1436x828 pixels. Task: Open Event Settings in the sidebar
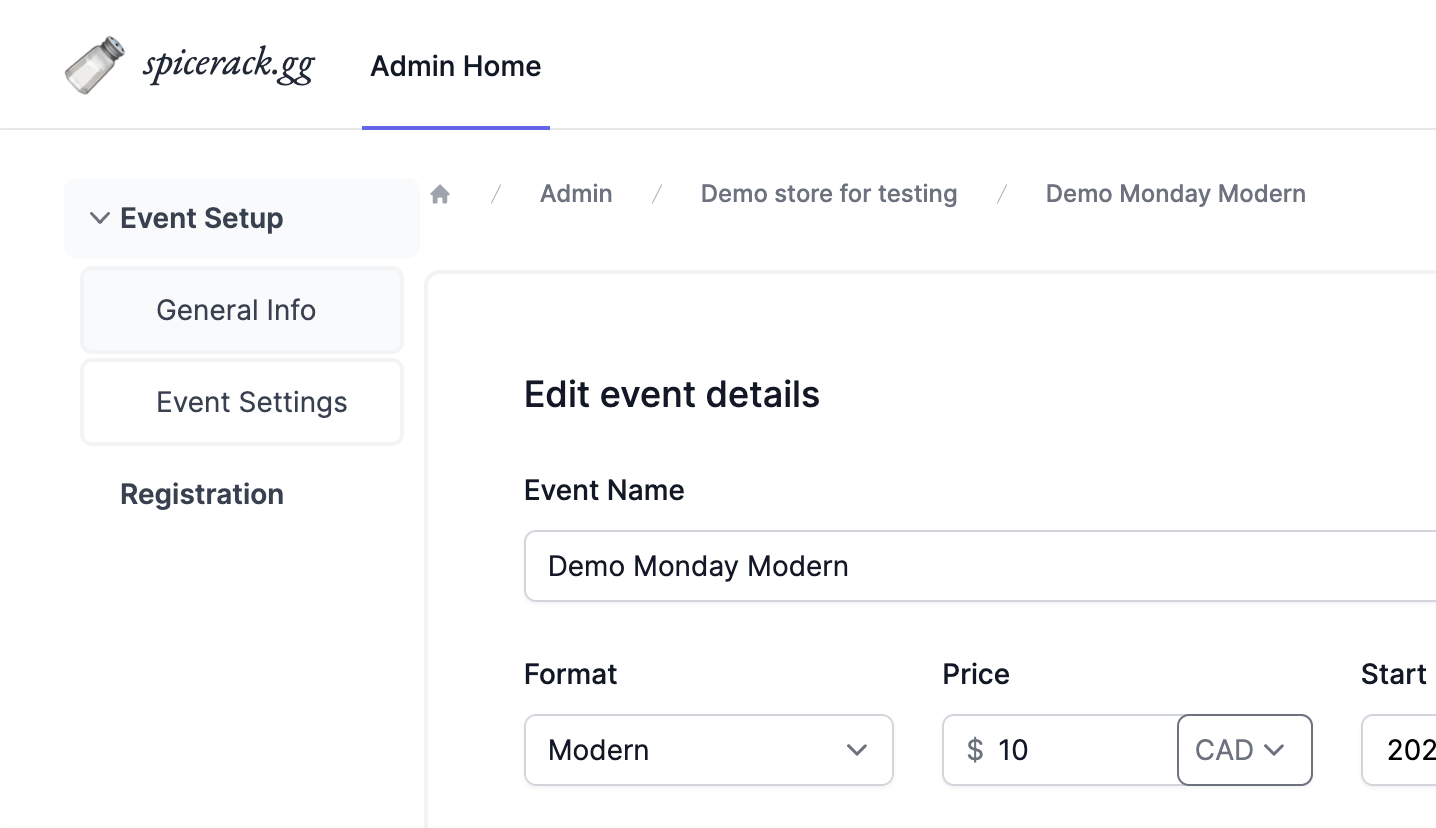pyautogui.click(x=251, y=402)
